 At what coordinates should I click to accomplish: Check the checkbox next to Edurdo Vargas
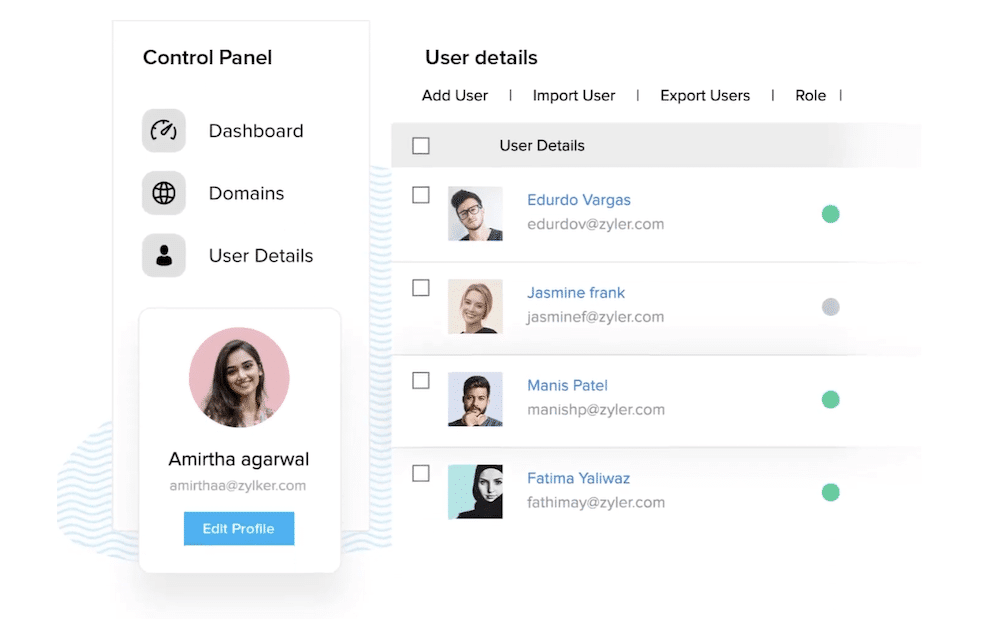coord(421,195)
